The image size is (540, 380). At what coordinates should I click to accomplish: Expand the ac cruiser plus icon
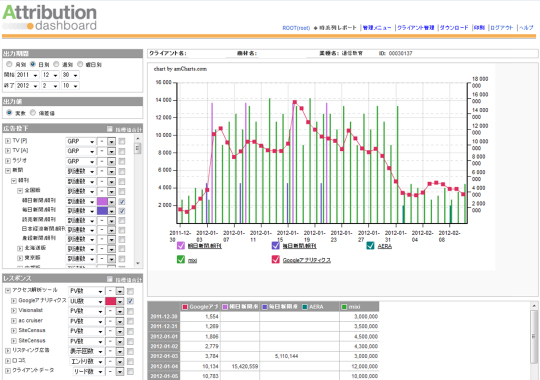[14, 321]
